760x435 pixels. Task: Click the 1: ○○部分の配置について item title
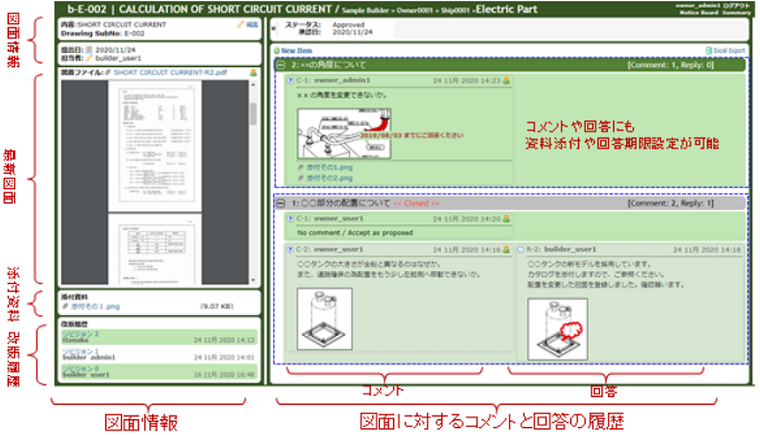340,203
